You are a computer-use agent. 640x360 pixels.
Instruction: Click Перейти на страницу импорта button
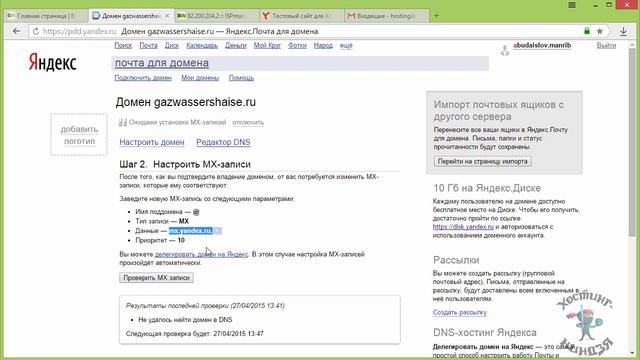(482, 161)
